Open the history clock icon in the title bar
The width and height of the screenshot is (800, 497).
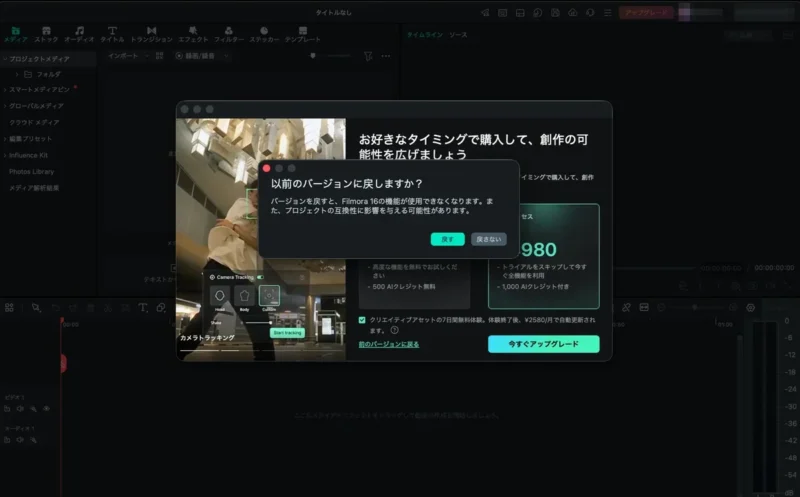coord(537,12)
